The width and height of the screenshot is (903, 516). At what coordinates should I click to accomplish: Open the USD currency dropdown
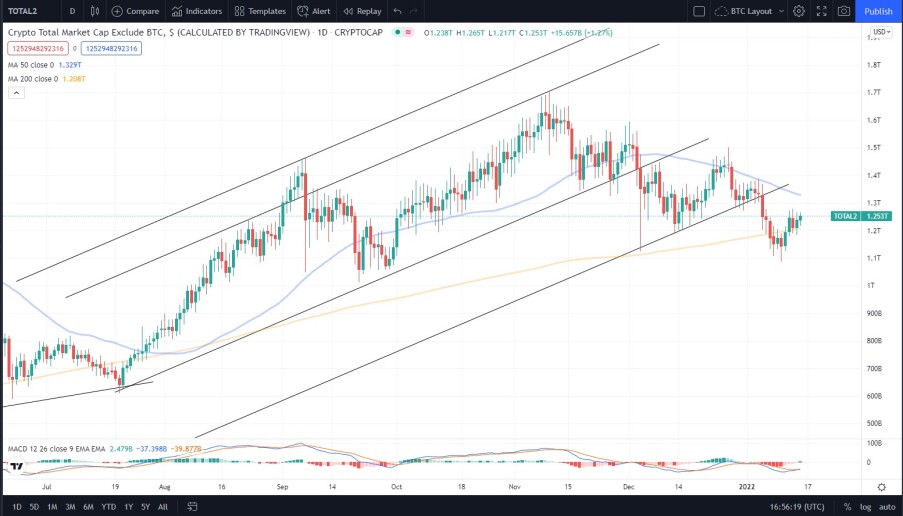pyautogui.click(x=881, y=32)
